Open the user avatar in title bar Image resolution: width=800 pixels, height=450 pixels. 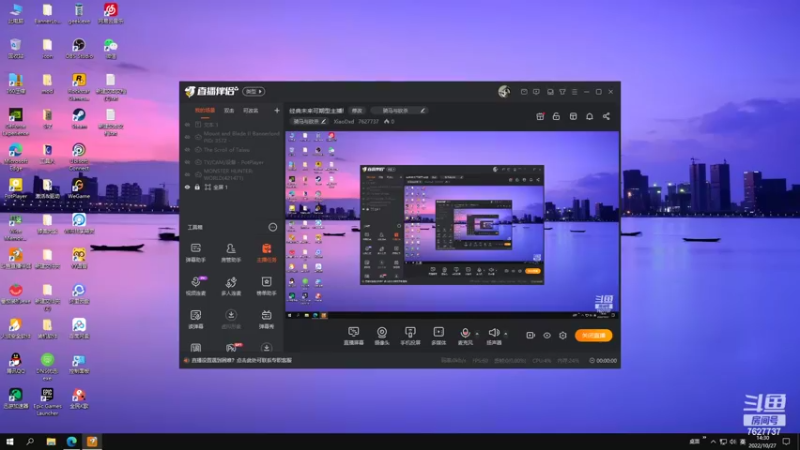click(504, 91)
